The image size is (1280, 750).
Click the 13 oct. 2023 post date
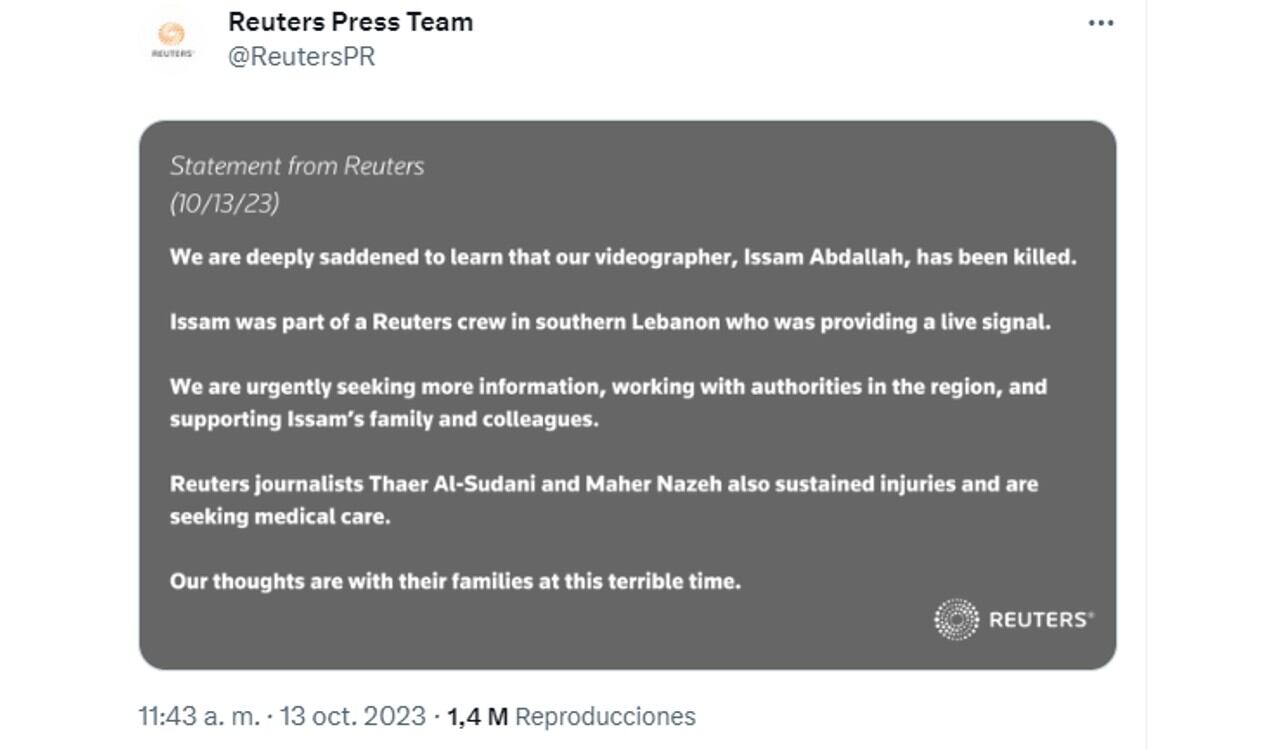[x=353, y=717]
